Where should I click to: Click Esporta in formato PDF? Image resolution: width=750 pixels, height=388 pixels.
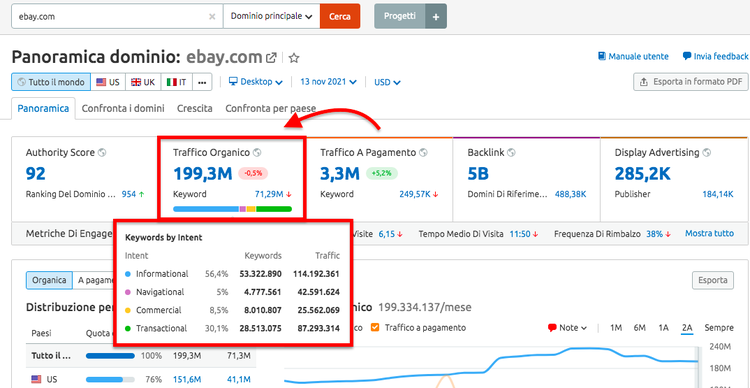(x=690, y=81)
